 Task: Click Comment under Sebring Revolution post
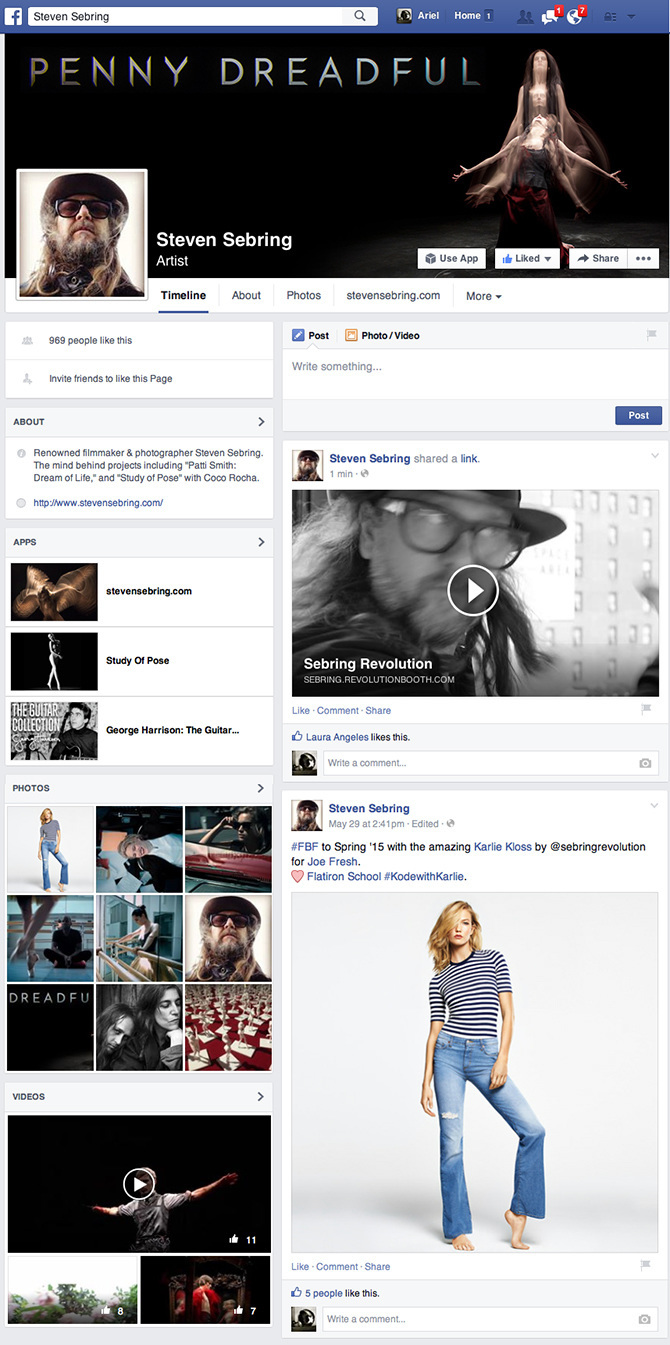(337, 710)
